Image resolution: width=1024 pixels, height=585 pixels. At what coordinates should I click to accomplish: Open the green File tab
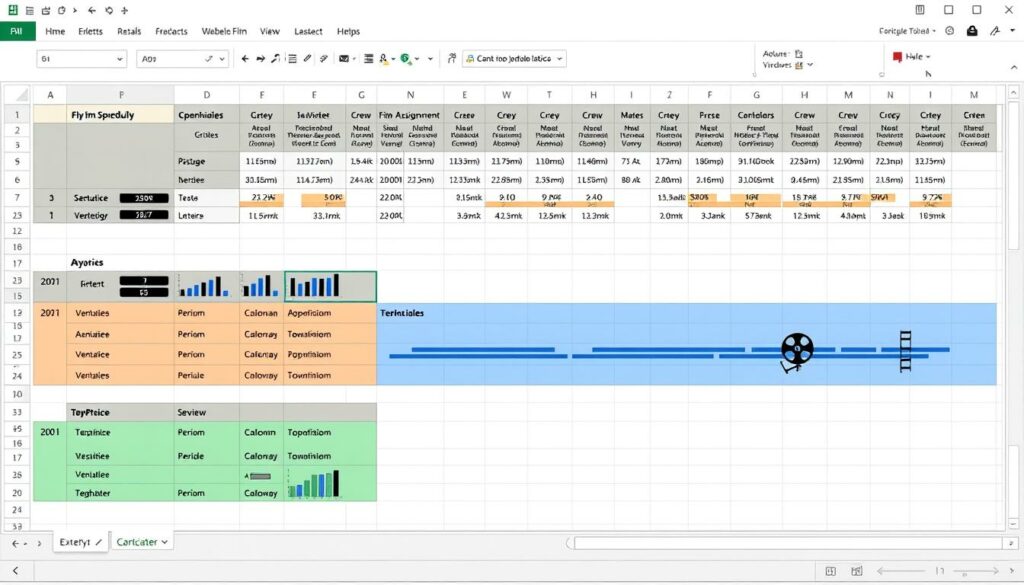pyautogui.click(x=17, y=31)
